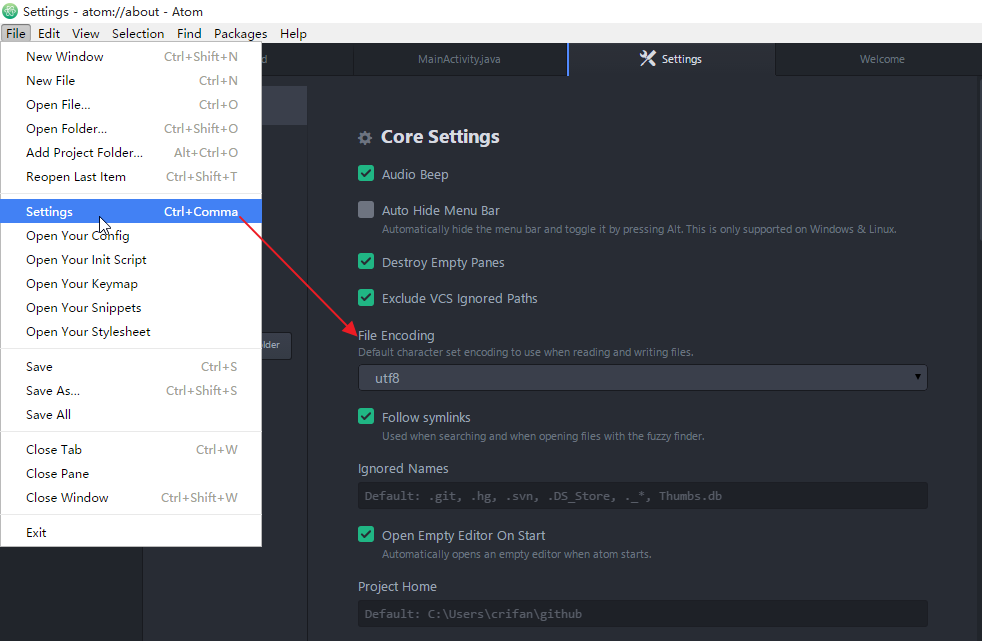Choose Exit from the File menu
Screen dimensions: 982x641
(x=37, y=533)
